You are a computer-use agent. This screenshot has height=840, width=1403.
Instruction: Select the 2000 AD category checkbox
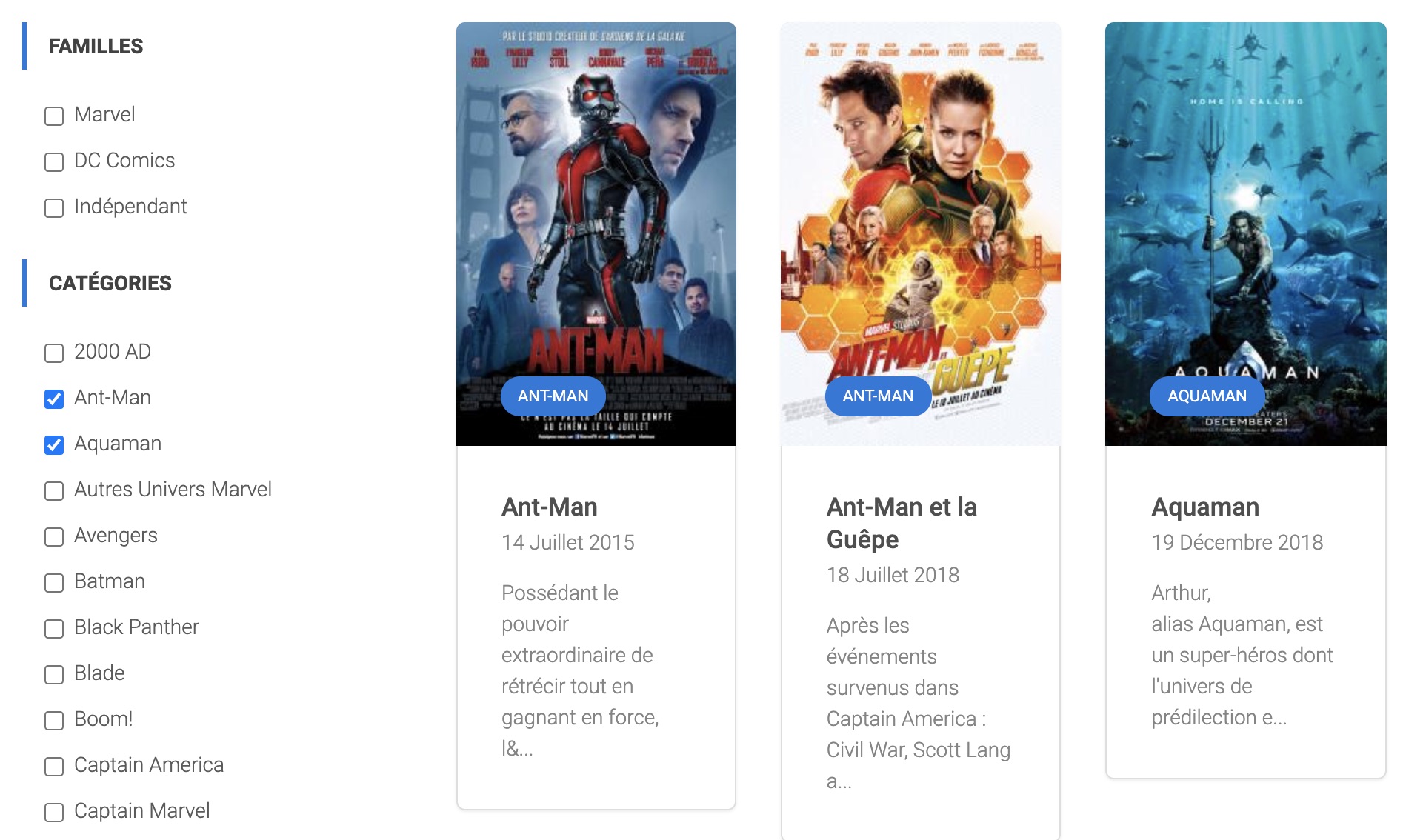click(54, 353)
